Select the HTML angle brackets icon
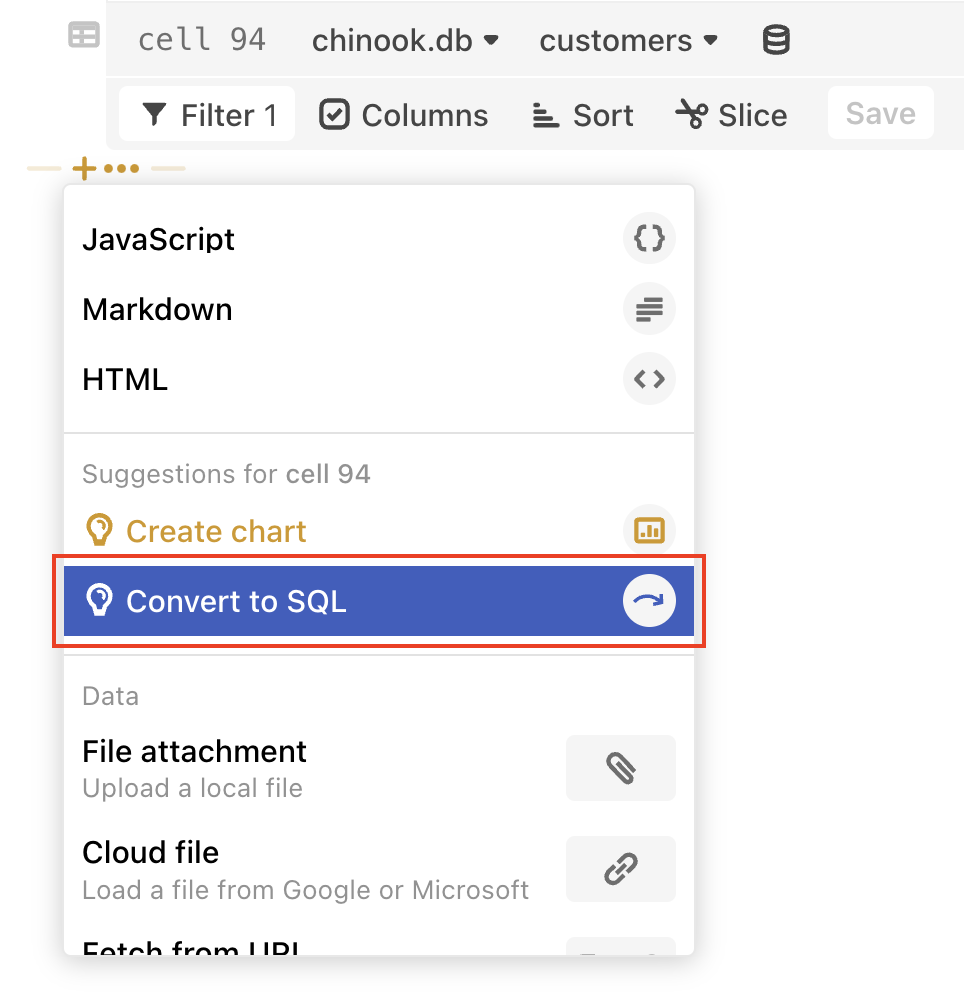Image resolution: width=964 pixels, height=1000 pixels. click(x=649, y=379)
